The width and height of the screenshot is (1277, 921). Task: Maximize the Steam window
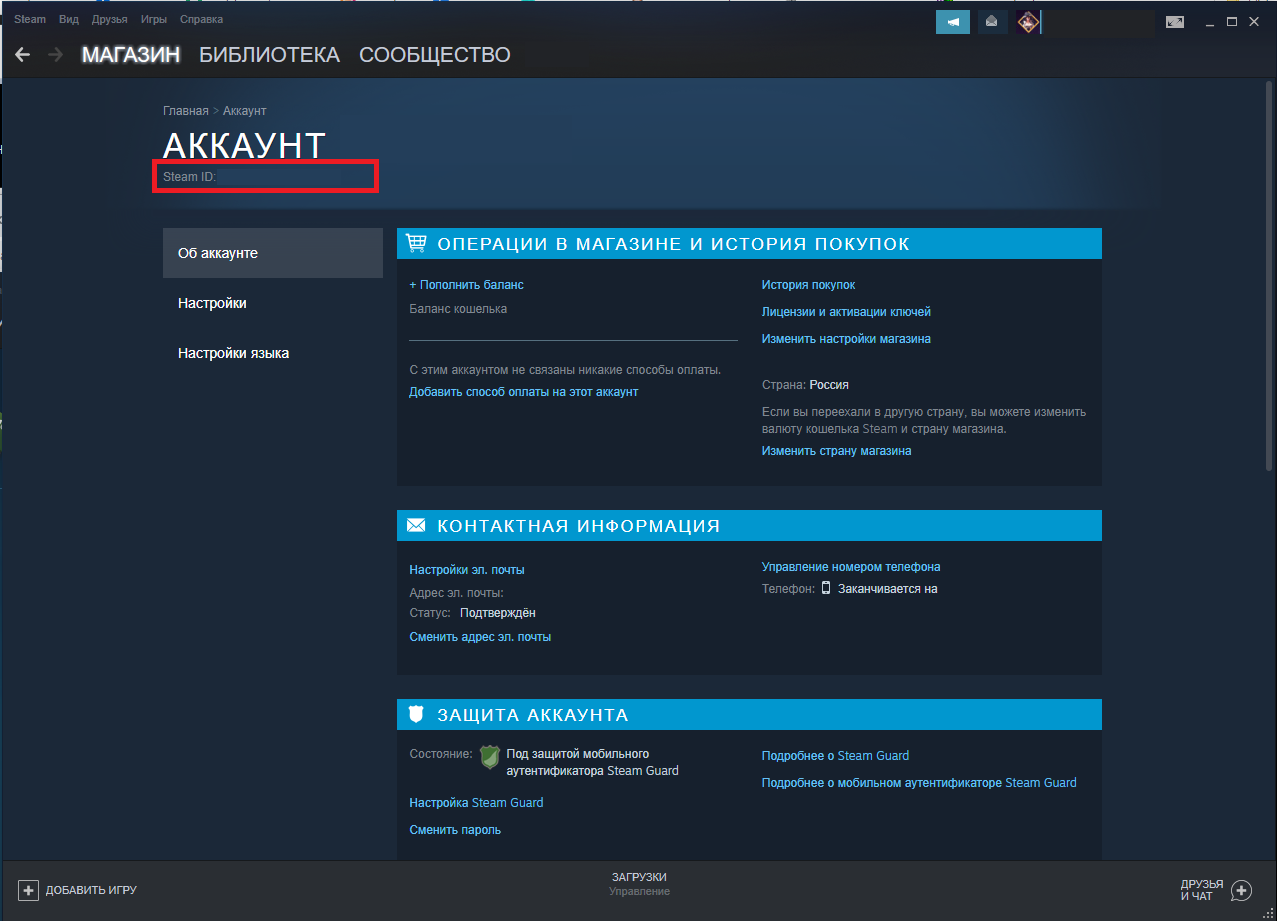tap(1232, 22)
